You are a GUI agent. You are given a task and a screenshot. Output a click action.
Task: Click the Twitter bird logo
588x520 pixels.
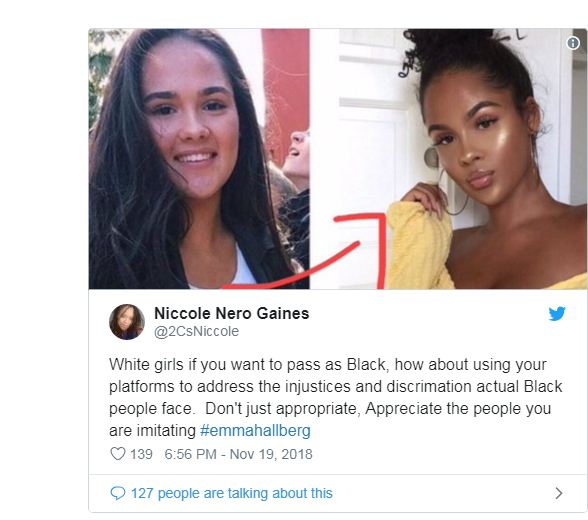(557, 314)
